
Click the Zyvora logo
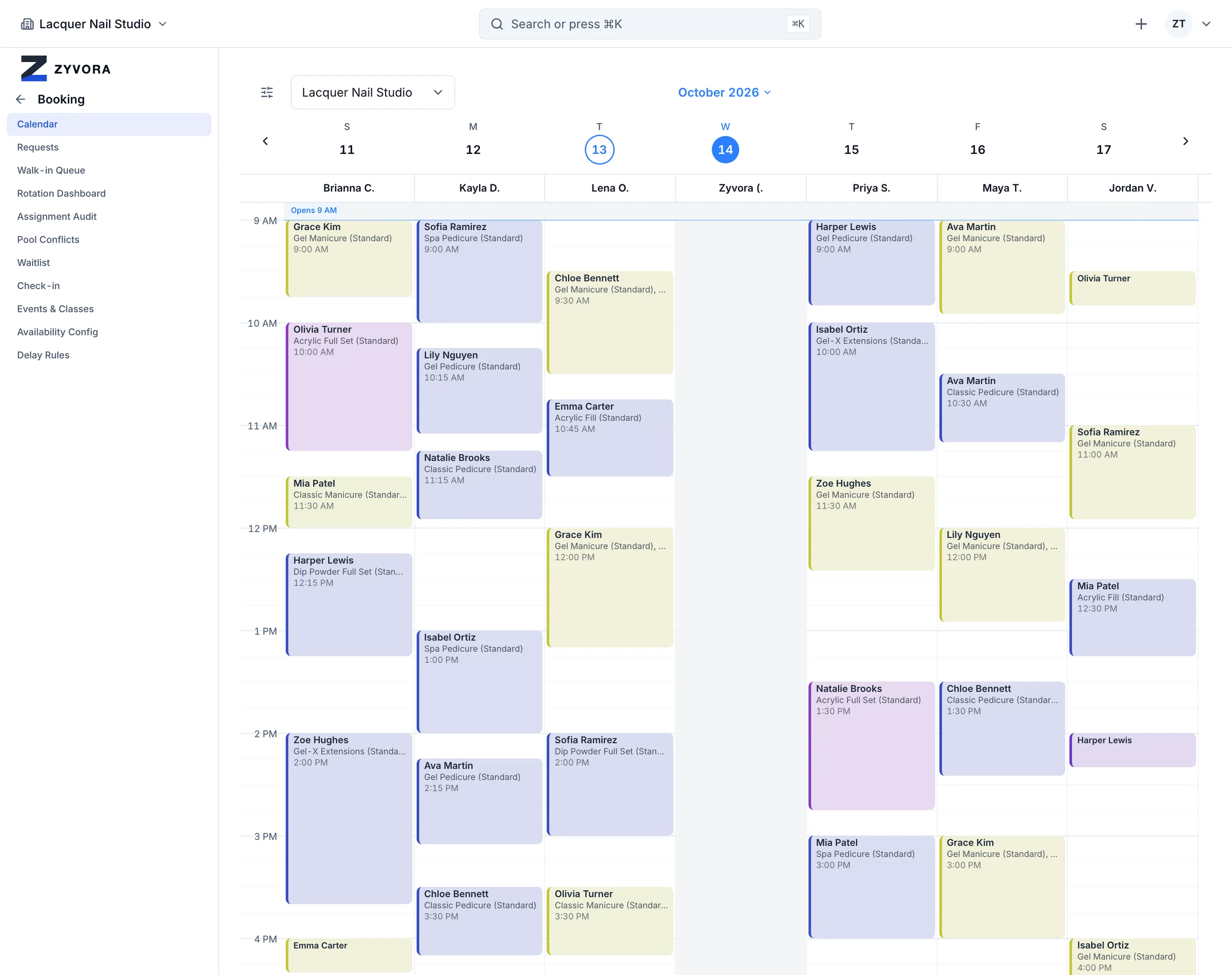[x=66, y=68]
